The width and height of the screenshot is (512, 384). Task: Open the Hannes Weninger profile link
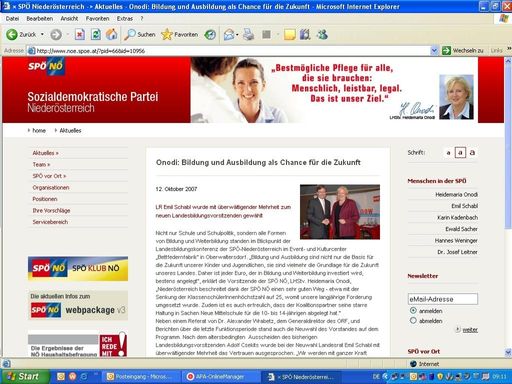[x=456, y=240]
